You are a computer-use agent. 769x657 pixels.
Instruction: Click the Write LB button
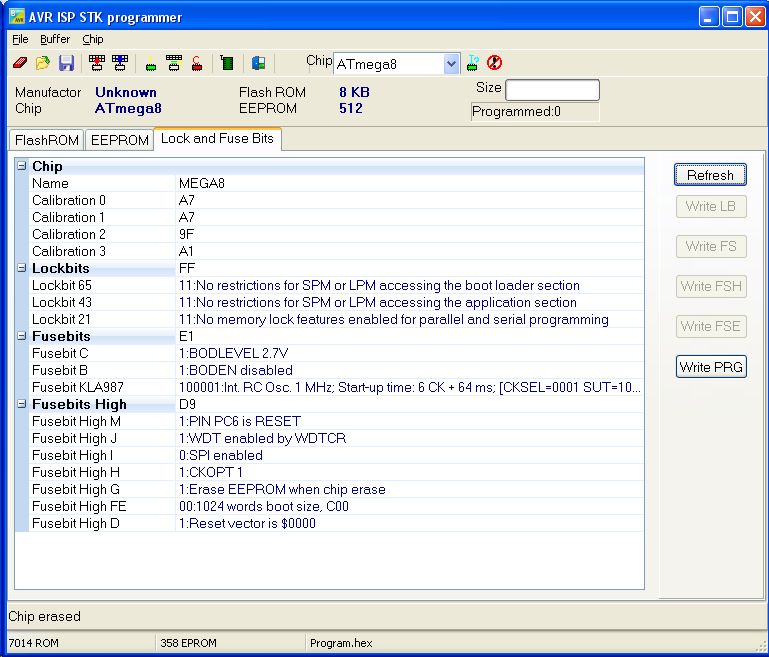[711, 206]
